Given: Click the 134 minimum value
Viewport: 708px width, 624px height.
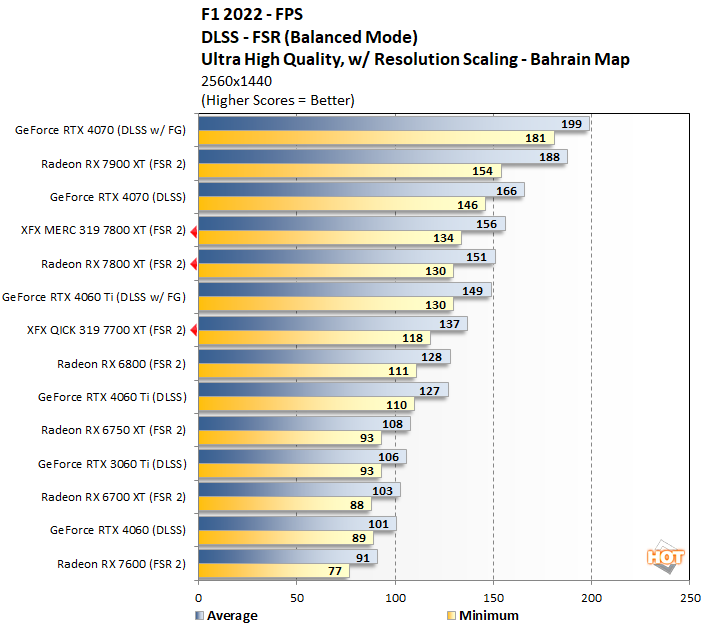Looking at the screenshot, I should [x=443, y=238].
